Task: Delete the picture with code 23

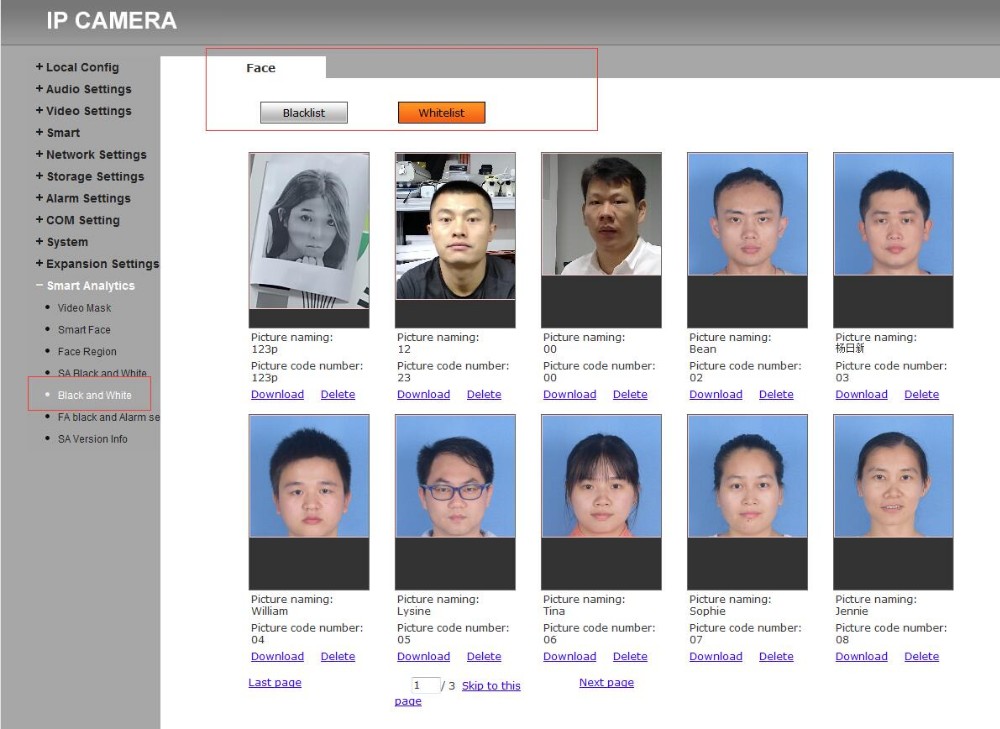Action: pos(483,394)
